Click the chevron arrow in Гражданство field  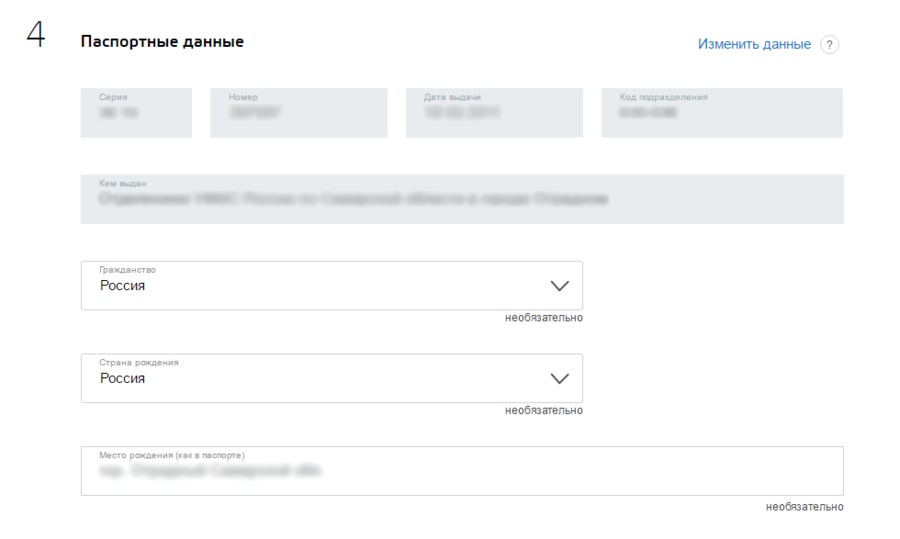pos(560,286)
